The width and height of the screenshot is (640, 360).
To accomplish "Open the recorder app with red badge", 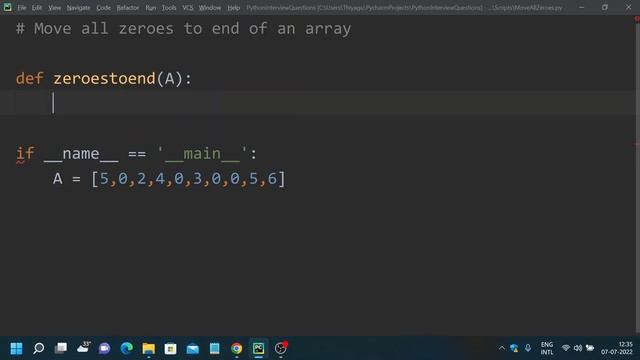I will (x=281, y=348).
